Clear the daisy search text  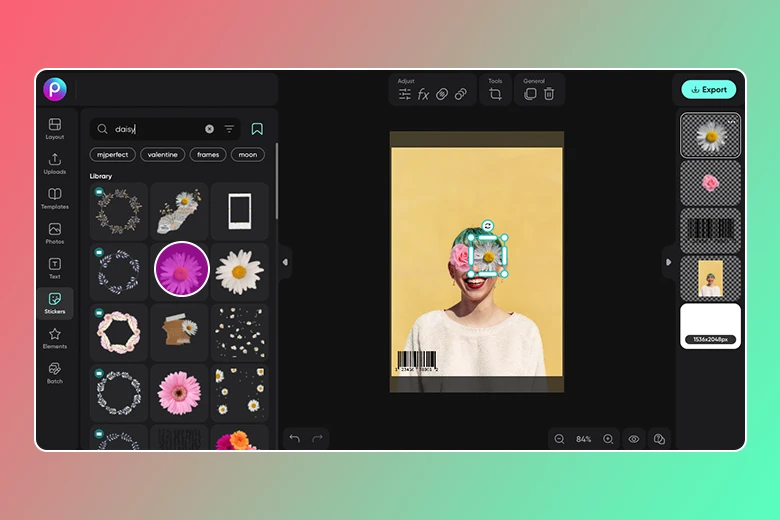tap(209, 129)
